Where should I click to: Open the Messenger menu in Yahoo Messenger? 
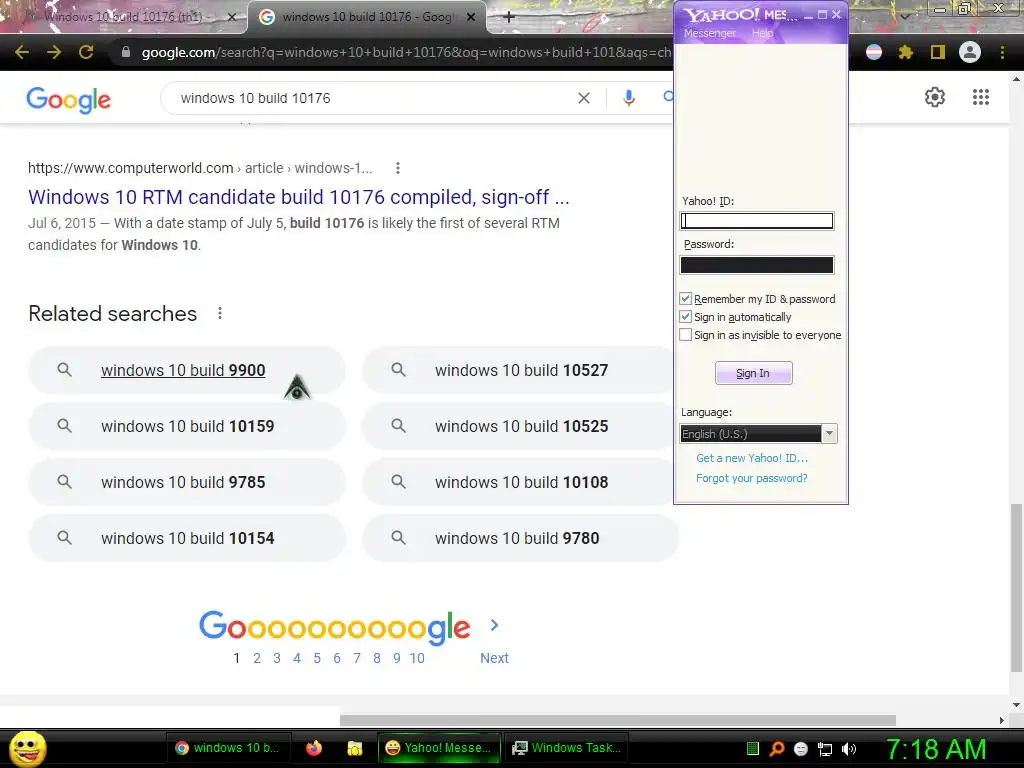coord(710,33)
